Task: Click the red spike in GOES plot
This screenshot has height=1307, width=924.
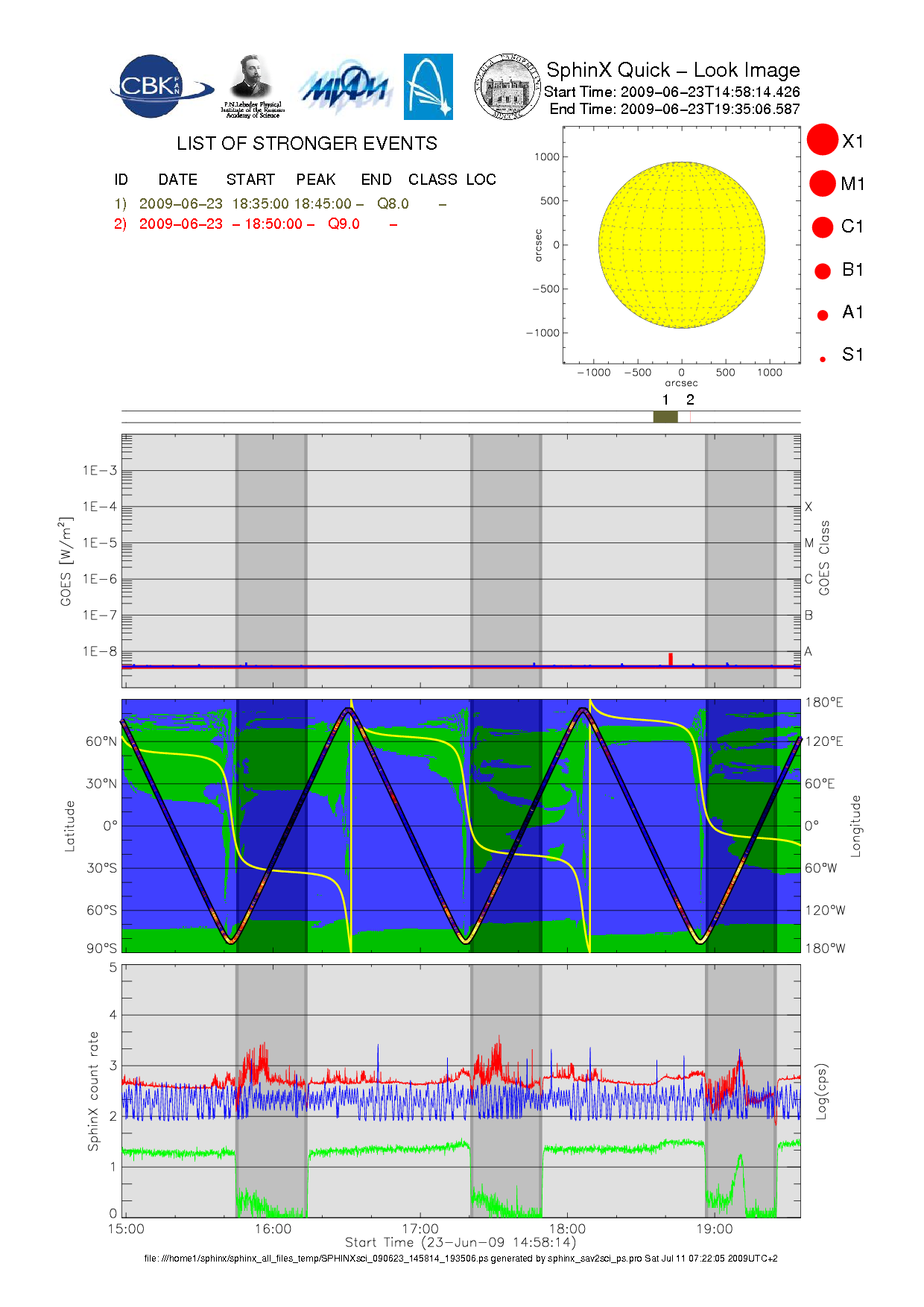Action: point(671,659)
